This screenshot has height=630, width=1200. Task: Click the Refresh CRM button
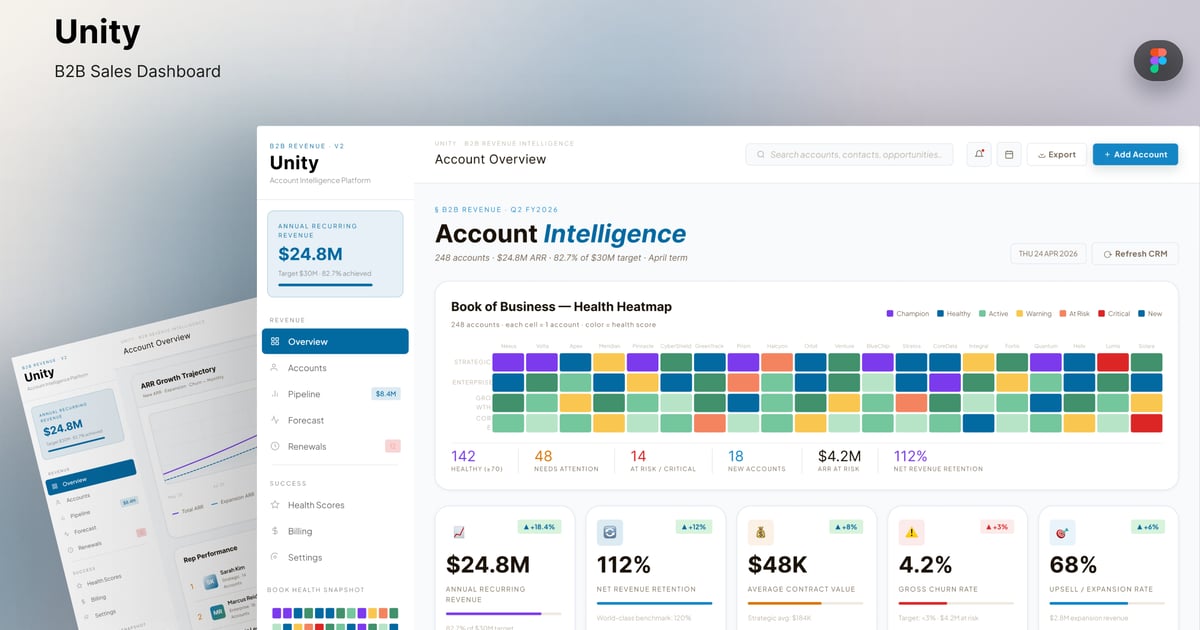click(1135, 254)
